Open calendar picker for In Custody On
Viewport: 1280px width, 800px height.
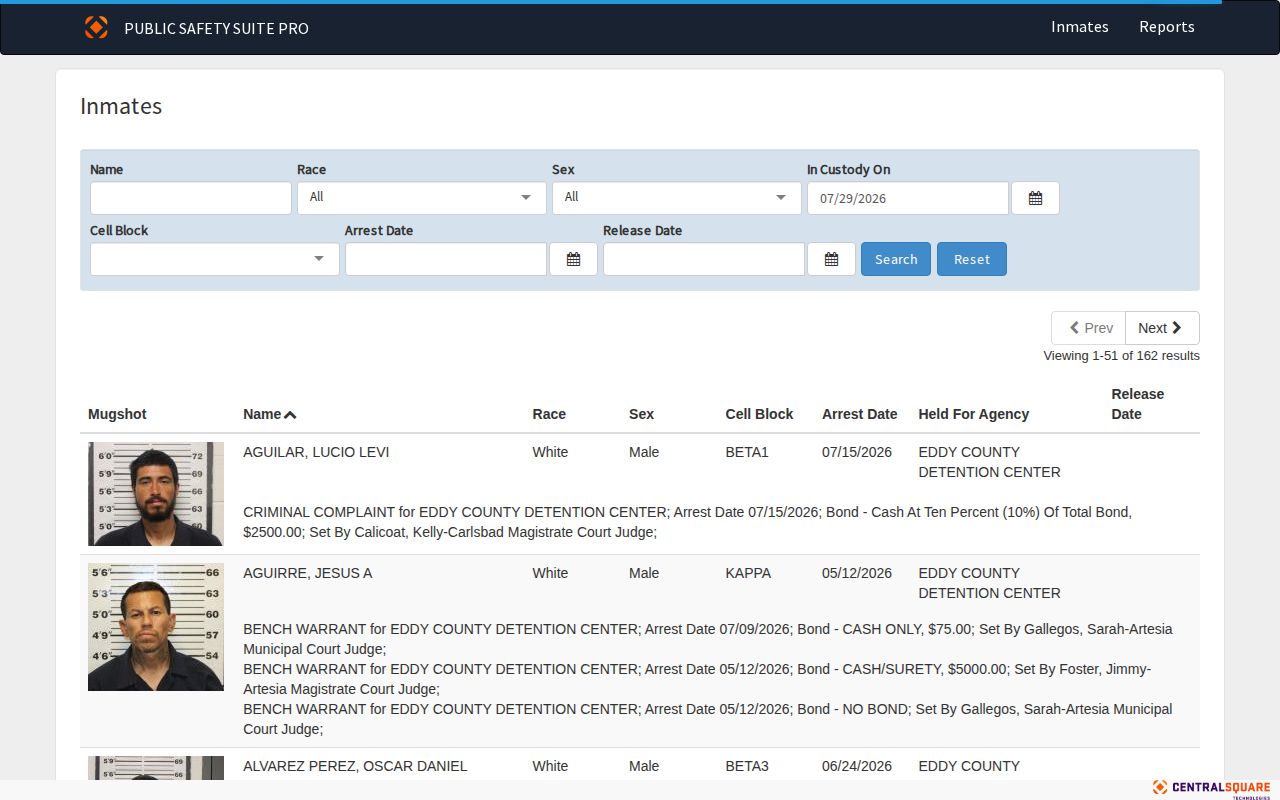[1035, 198]
